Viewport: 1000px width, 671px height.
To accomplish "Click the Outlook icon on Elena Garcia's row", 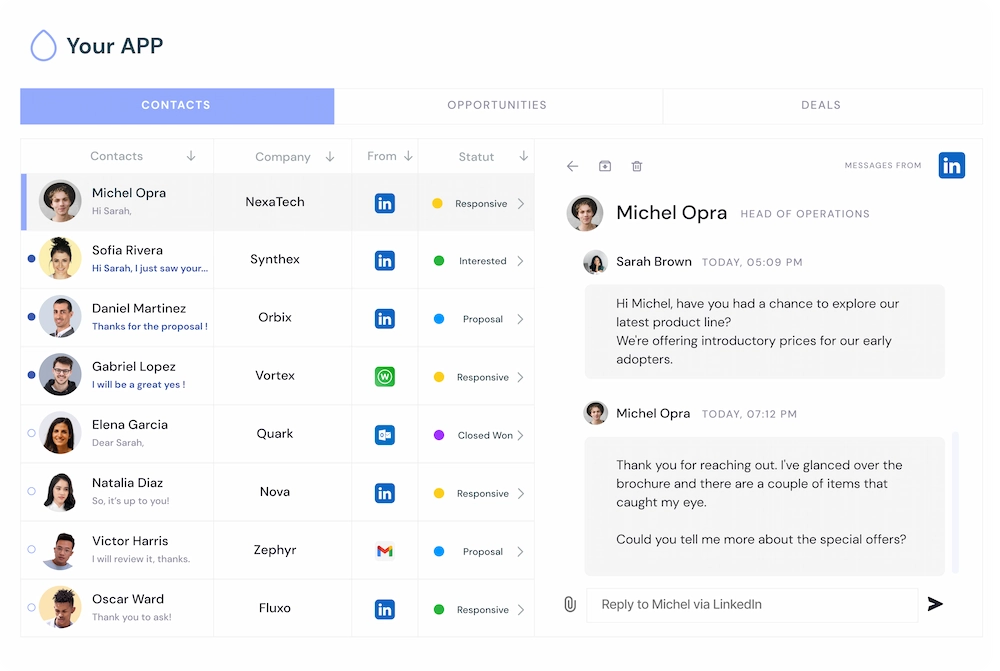I will tap(385, 434).
